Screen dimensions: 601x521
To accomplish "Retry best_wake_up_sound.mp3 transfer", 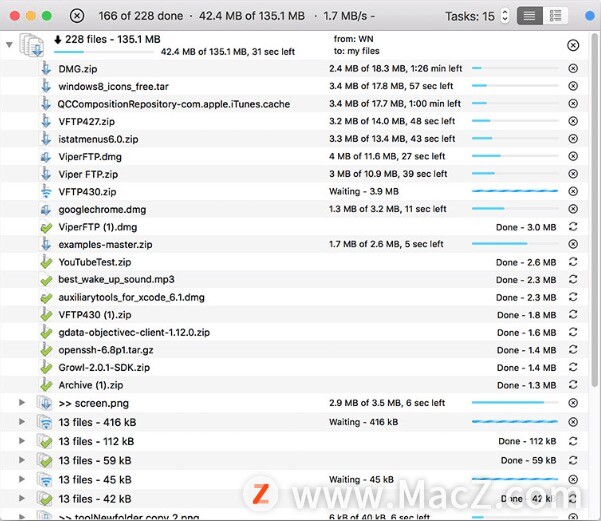I will click(x=573, y=279).
